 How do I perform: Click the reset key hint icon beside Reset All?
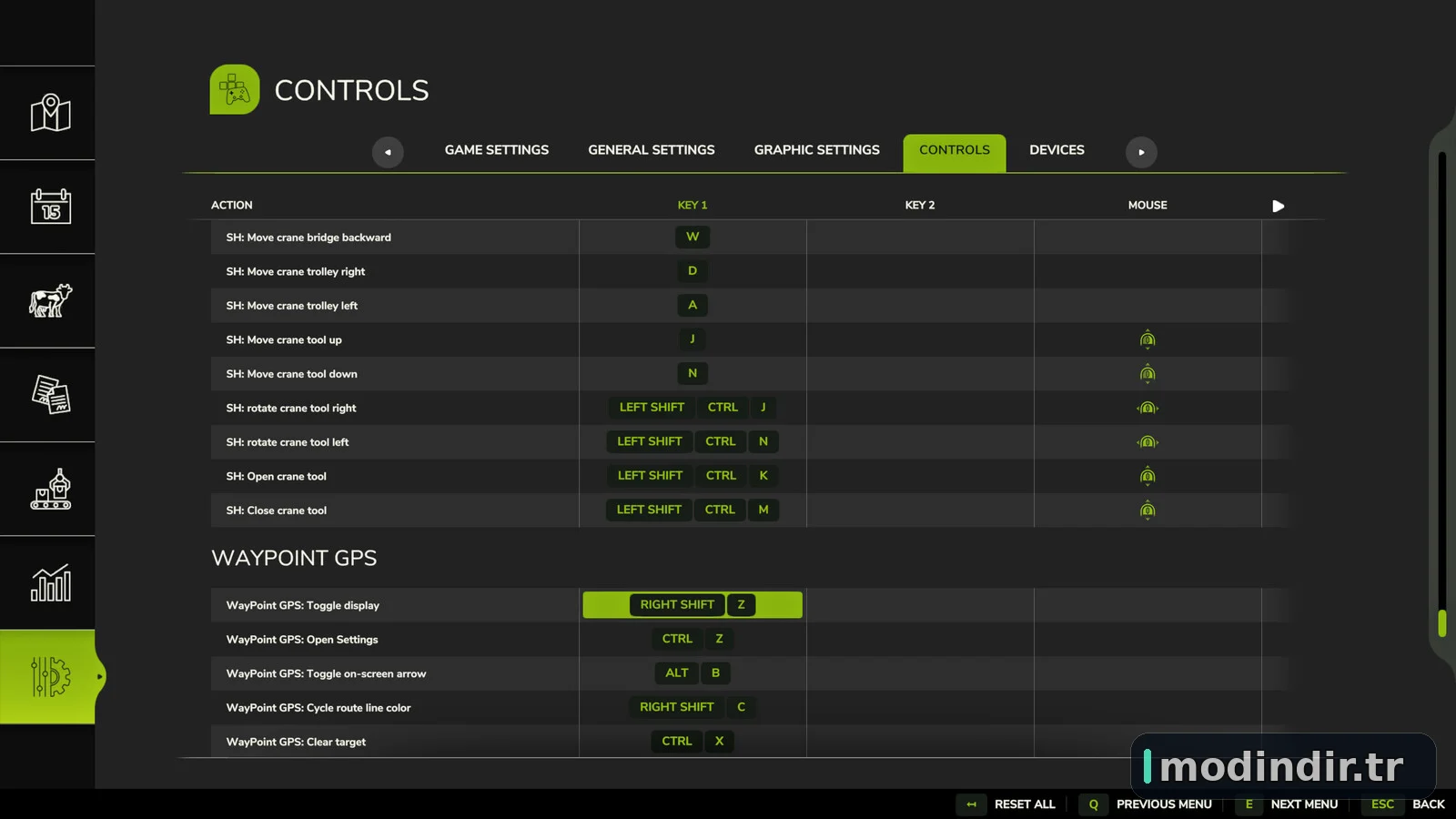(971, 804)
